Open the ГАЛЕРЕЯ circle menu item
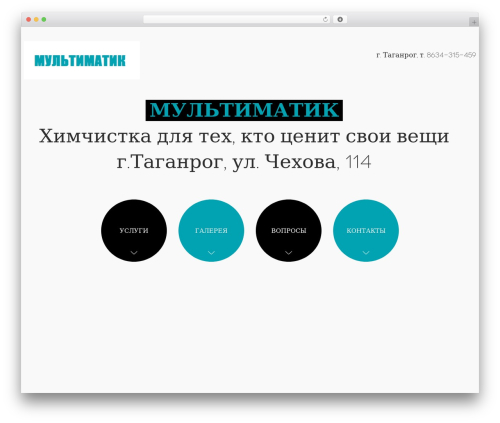 coord(211,231)
